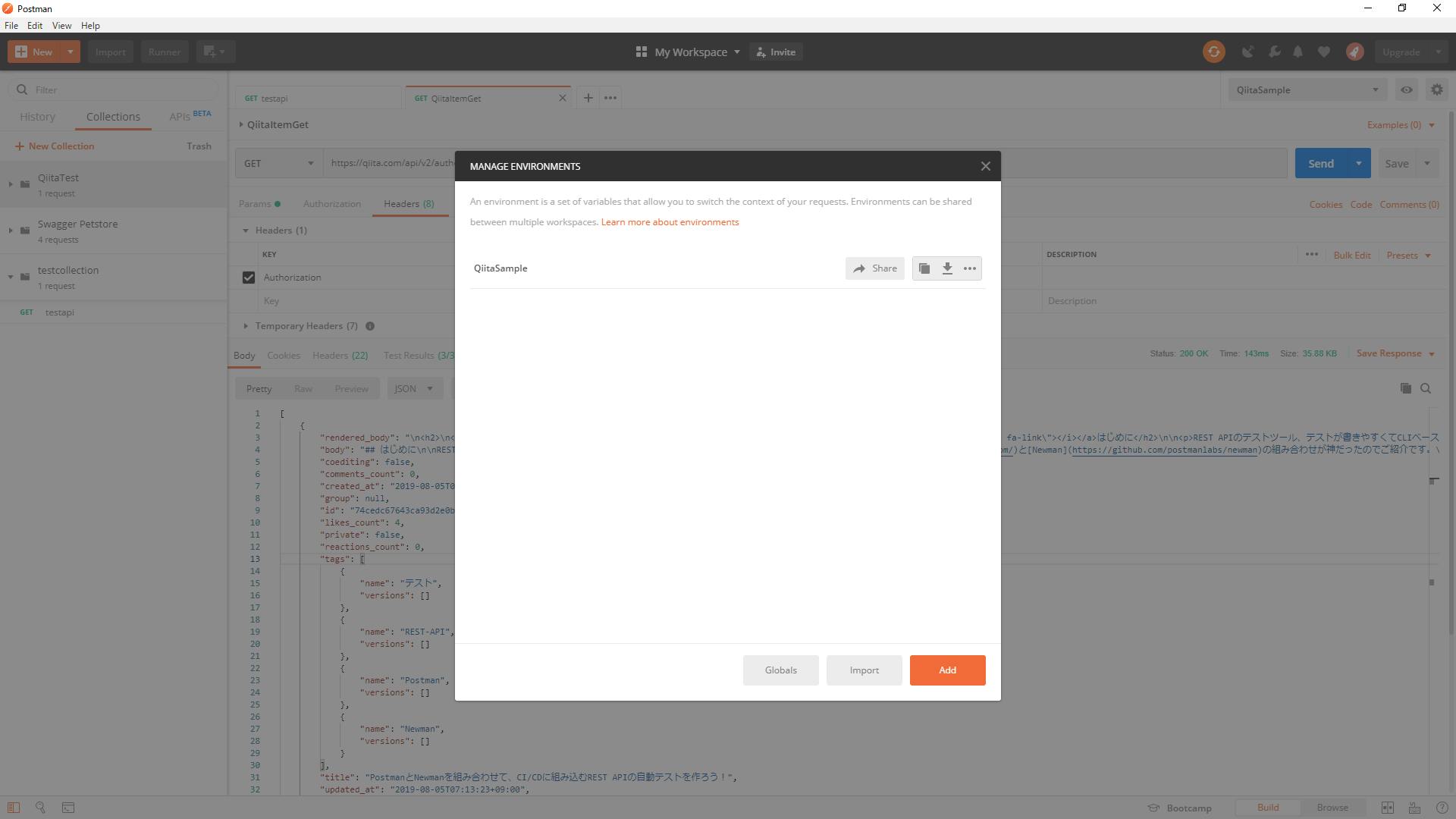Viewport: 1456px width, 819px height.
Task: Open the GET method dropdown
Action: pos(278,163)
